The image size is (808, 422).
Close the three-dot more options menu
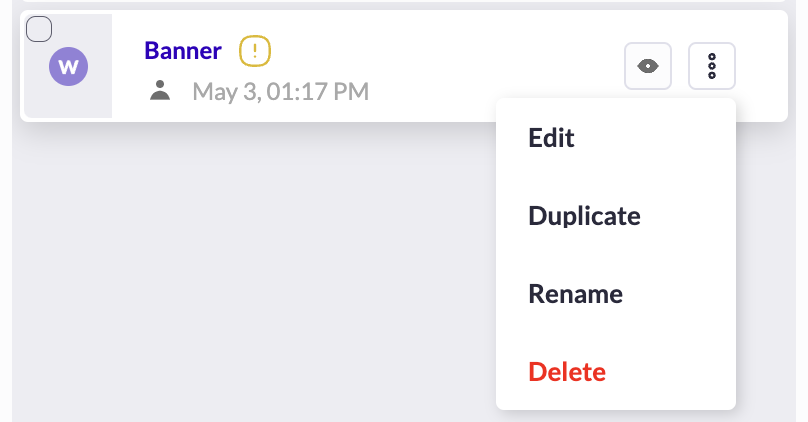(x=712, y=66)
